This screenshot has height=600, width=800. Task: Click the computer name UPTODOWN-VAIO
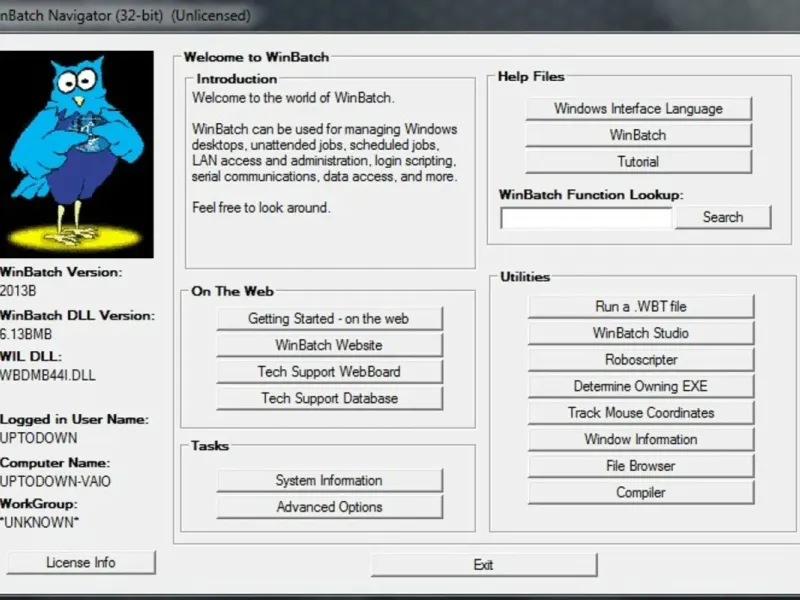[x=55, y=482]
